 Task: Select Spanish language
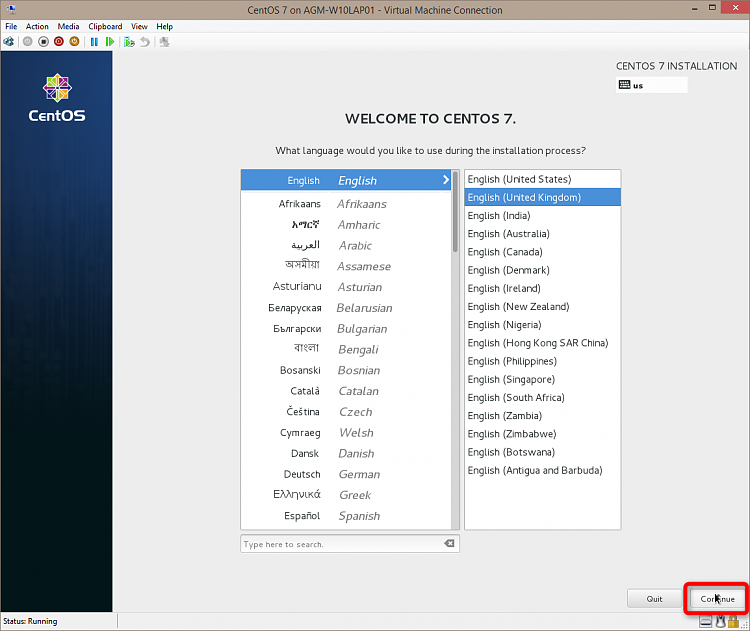coord(346,516)
